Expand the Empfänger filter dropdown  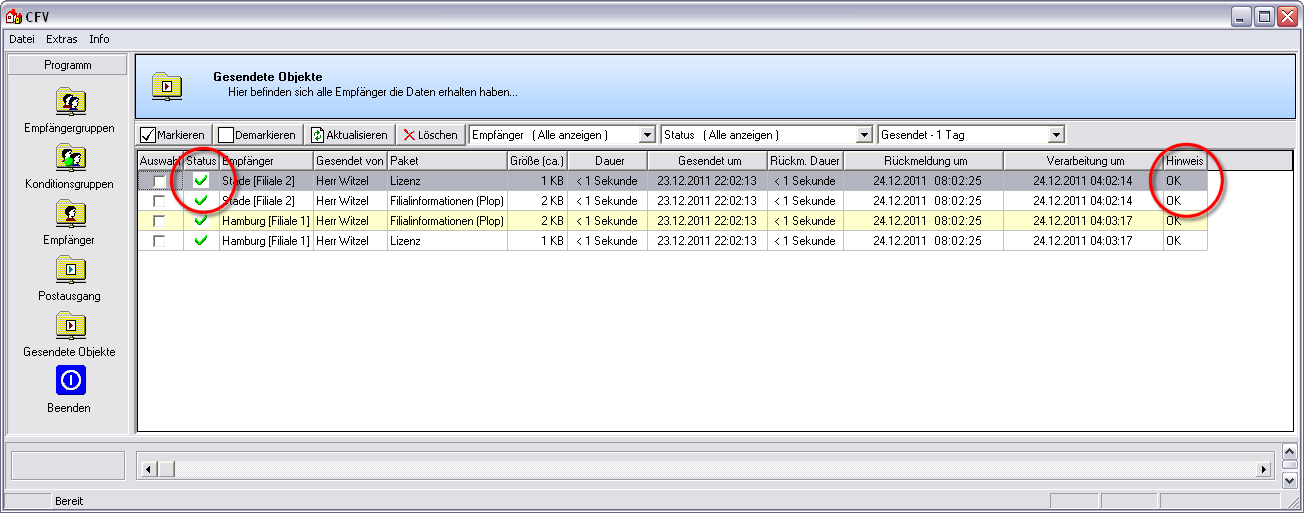(647, 135)
